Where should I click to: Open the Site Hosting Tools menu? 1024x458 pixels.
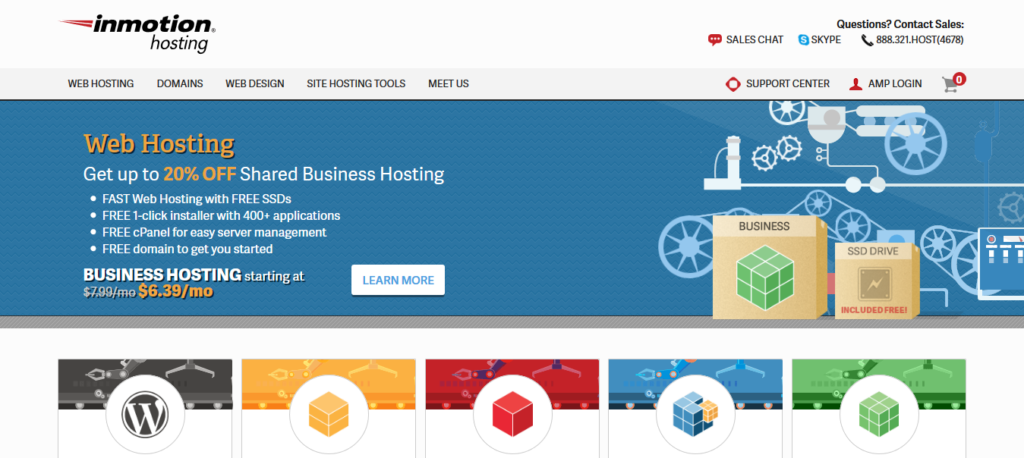pyautogui.click(x=356, y=84)
